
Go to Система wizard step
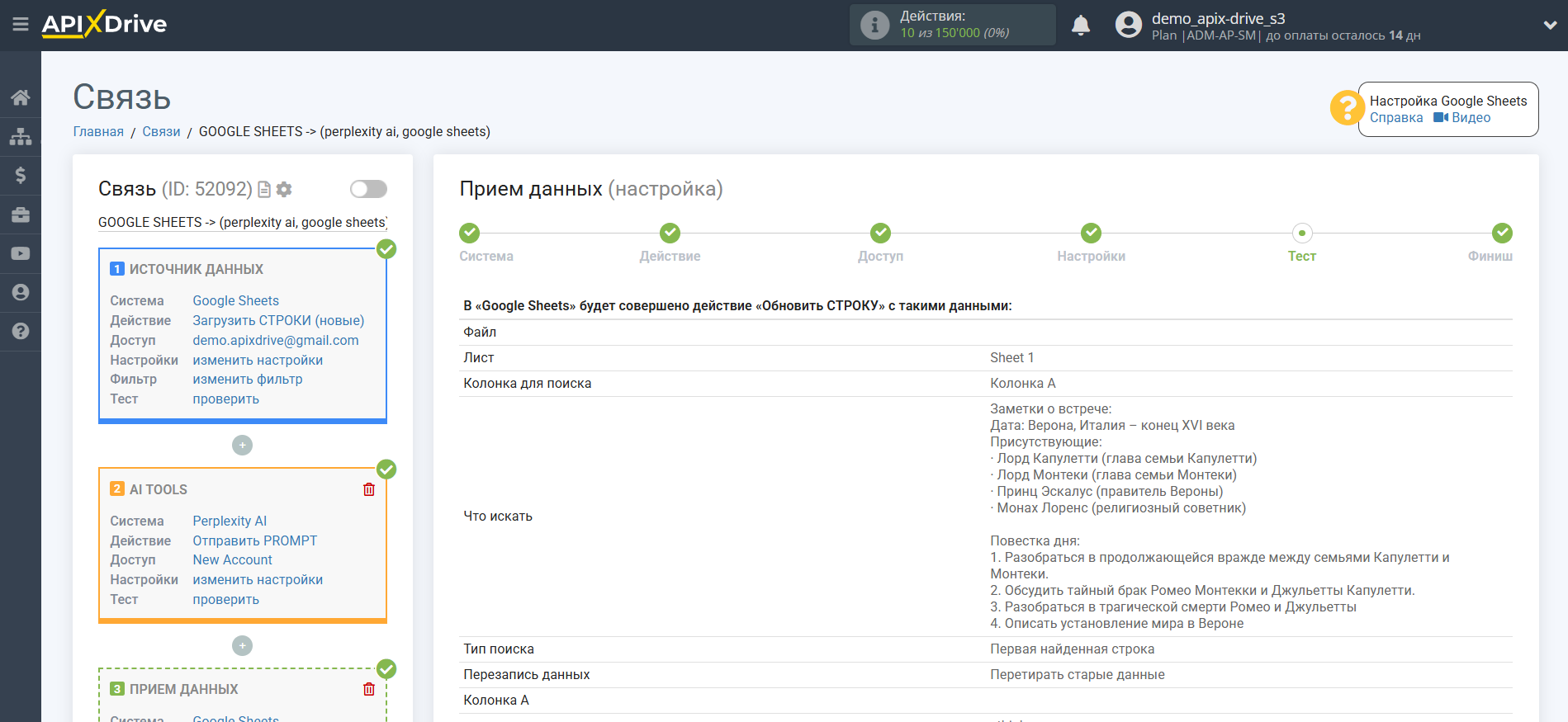pos(470,234)
